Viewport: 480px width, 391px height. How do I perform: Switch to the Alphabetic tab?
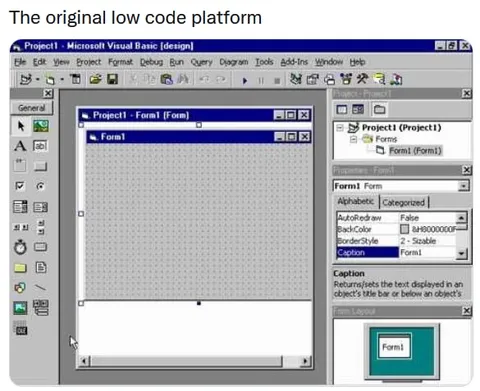355,201
